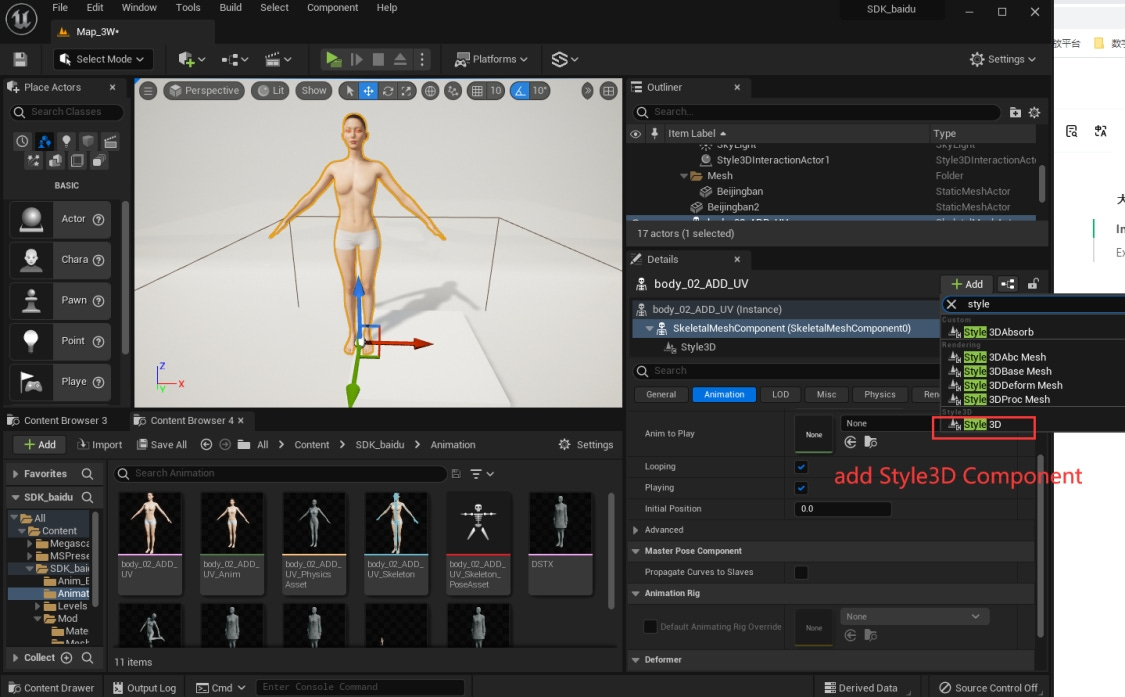Open the Output Log

click(144, 688)
